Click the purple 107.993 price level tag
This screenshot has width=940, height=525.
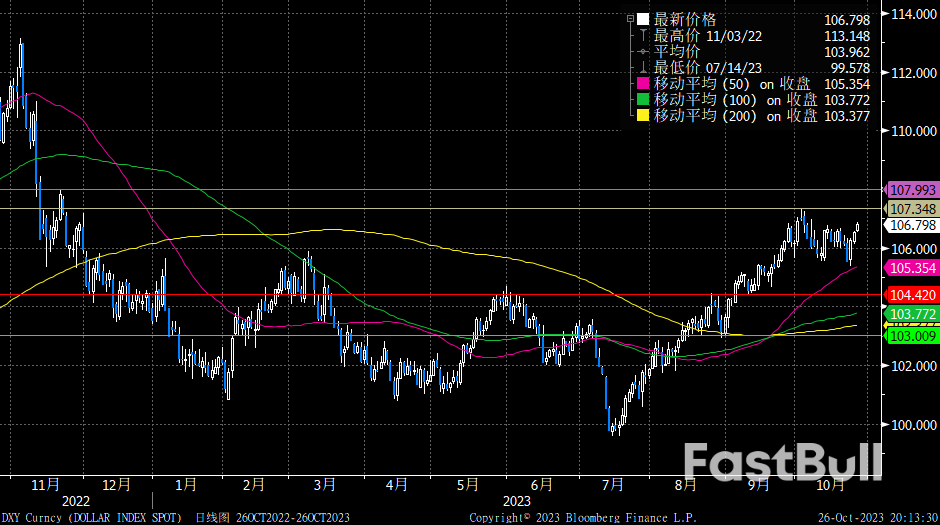tap(911, 190)
